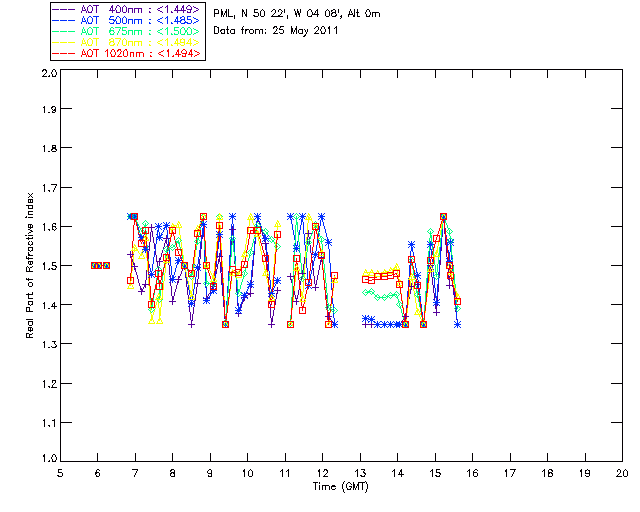The height and width of the screenshot is (512, 640).
Task: Select the PML location header text
Action: coord(297,14)
